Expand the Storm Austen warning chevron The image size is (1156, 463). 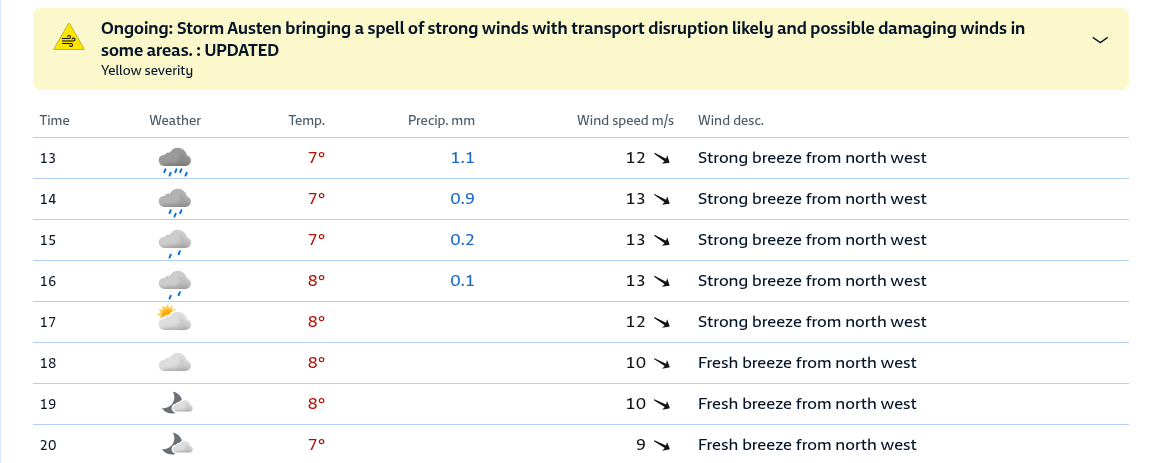[x=1099, y=40]
